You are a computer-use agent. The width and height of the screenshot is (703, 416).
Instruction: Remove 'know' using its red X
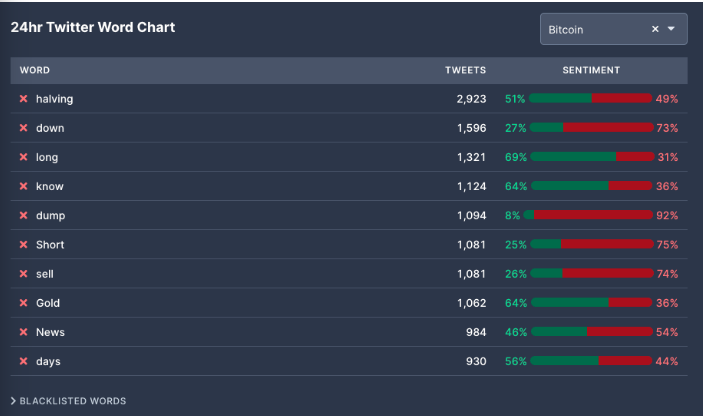point(23,186)
